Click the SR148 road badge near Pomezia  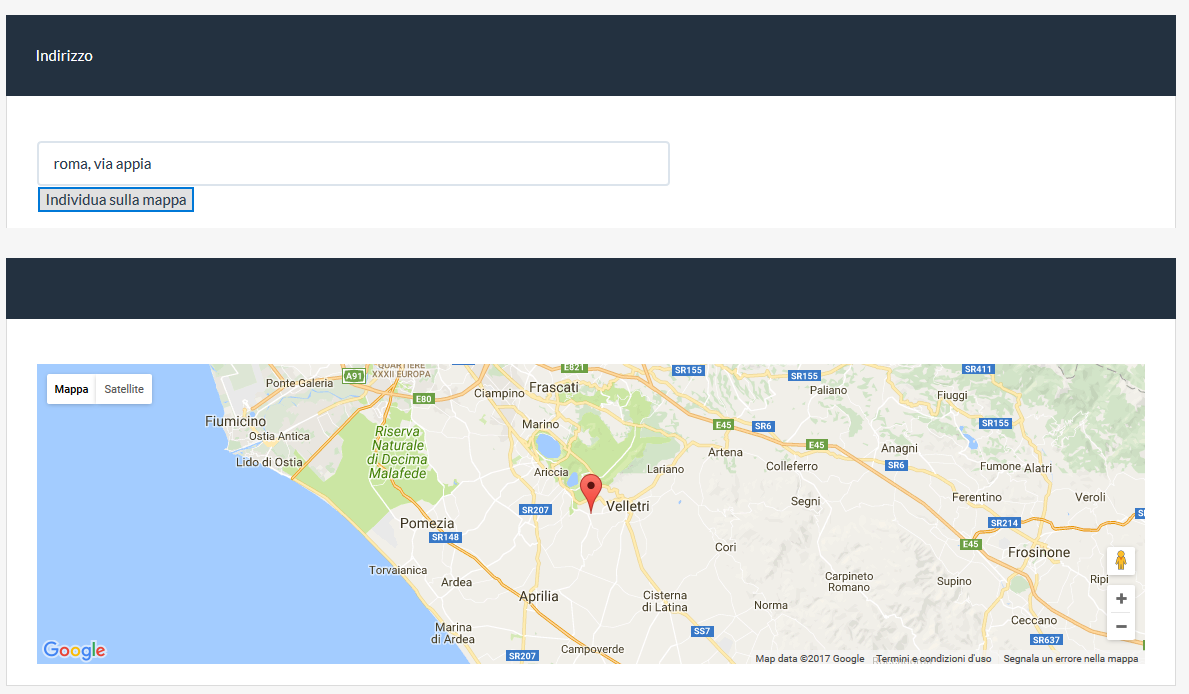point(445,537)
